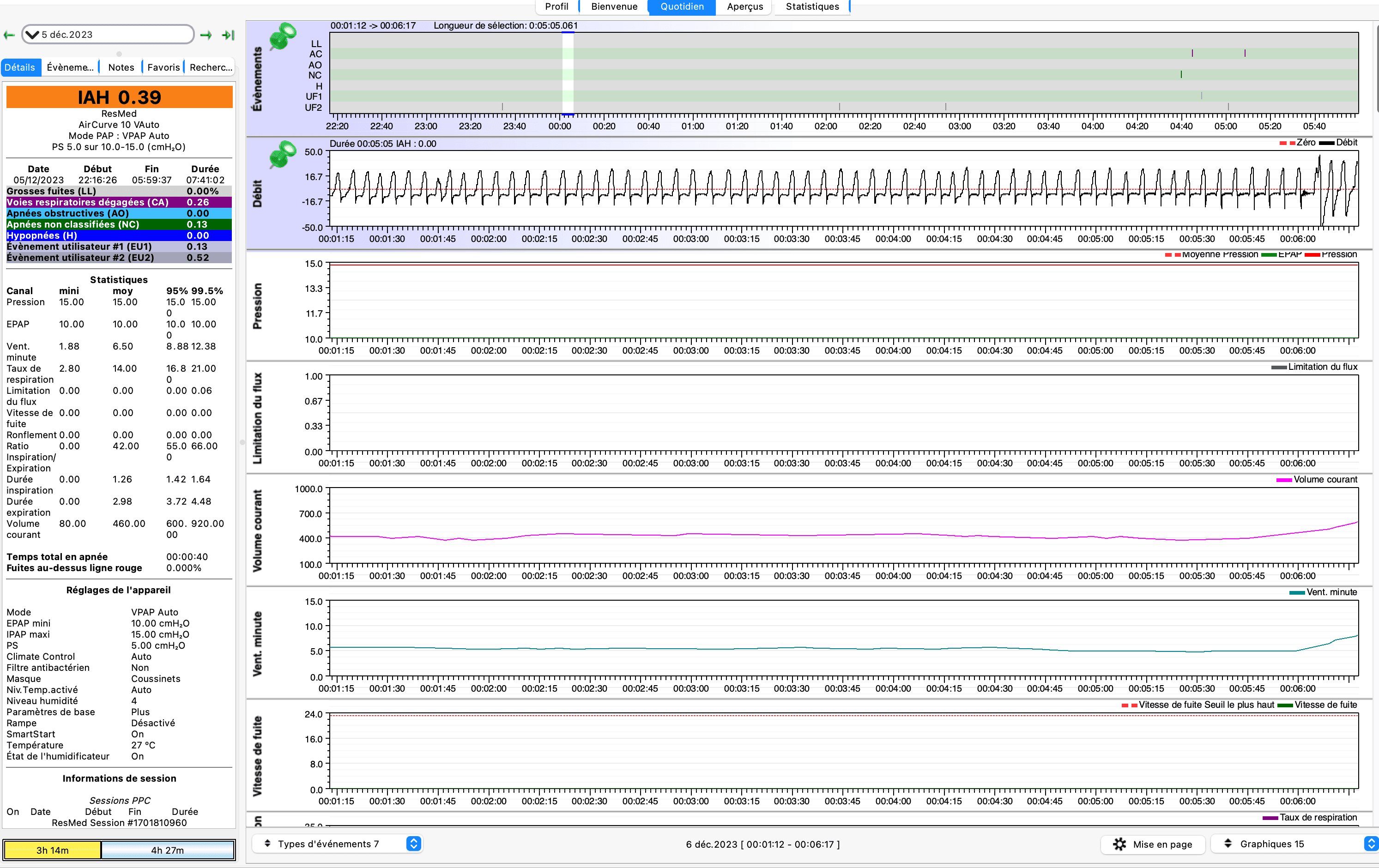
Task: Click the Vitesse de fuite Seuil le plus haut legend
Action: click(x=1198, y=705)
